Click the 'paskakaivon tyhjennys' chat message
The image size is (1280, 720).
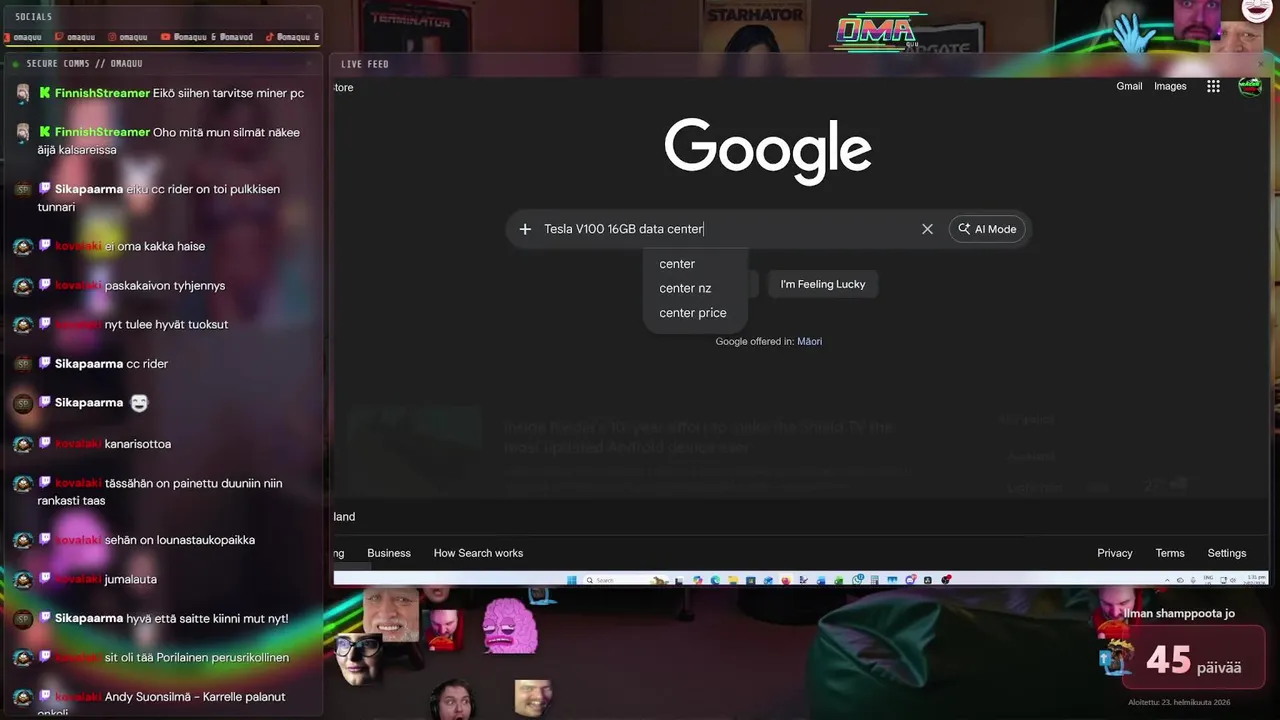(x=165, y=285)
